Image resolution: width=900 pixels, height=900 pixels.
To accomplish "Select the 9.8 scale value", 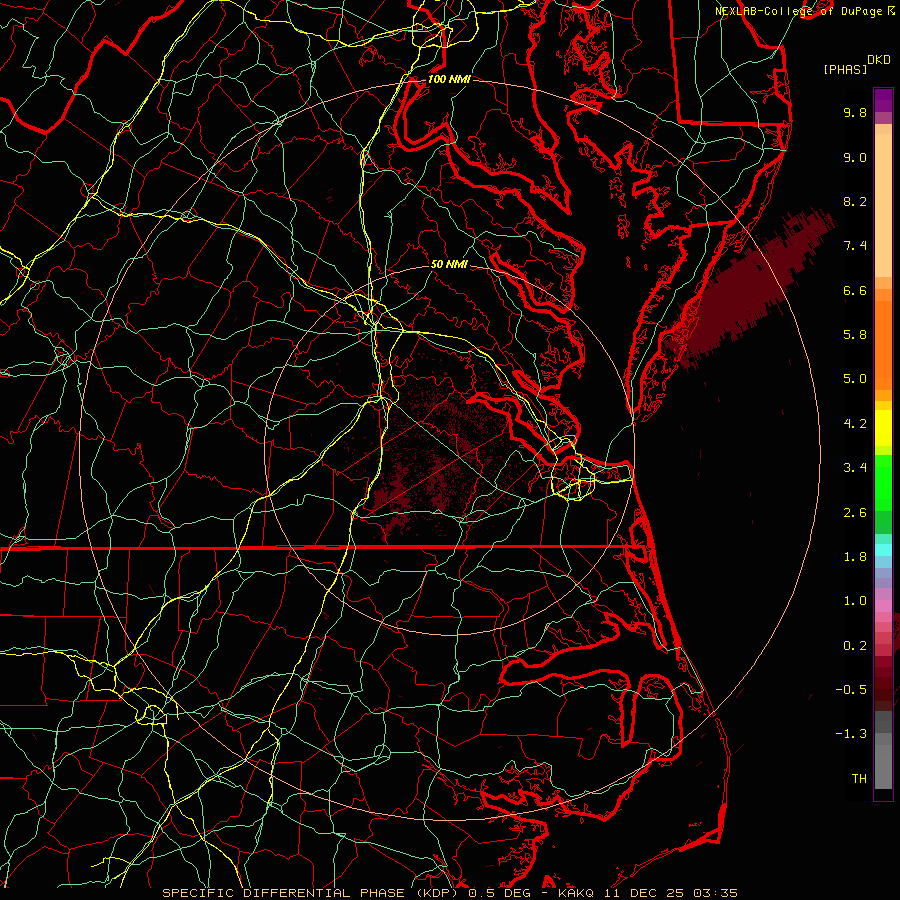I will tap(855, 112).
